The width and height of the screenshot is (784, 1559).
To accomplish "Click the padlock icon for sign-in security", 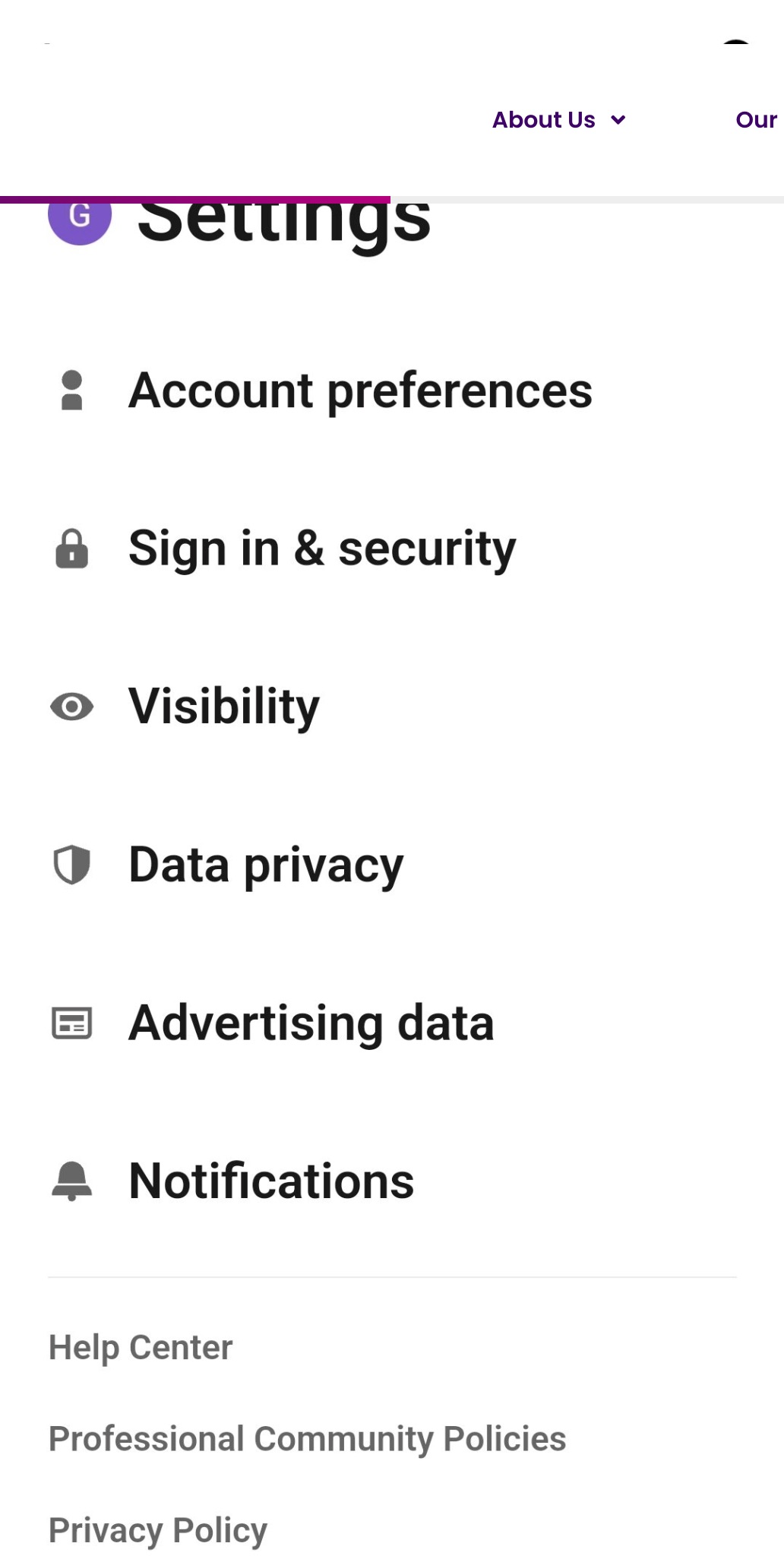I will coord(71,549).
